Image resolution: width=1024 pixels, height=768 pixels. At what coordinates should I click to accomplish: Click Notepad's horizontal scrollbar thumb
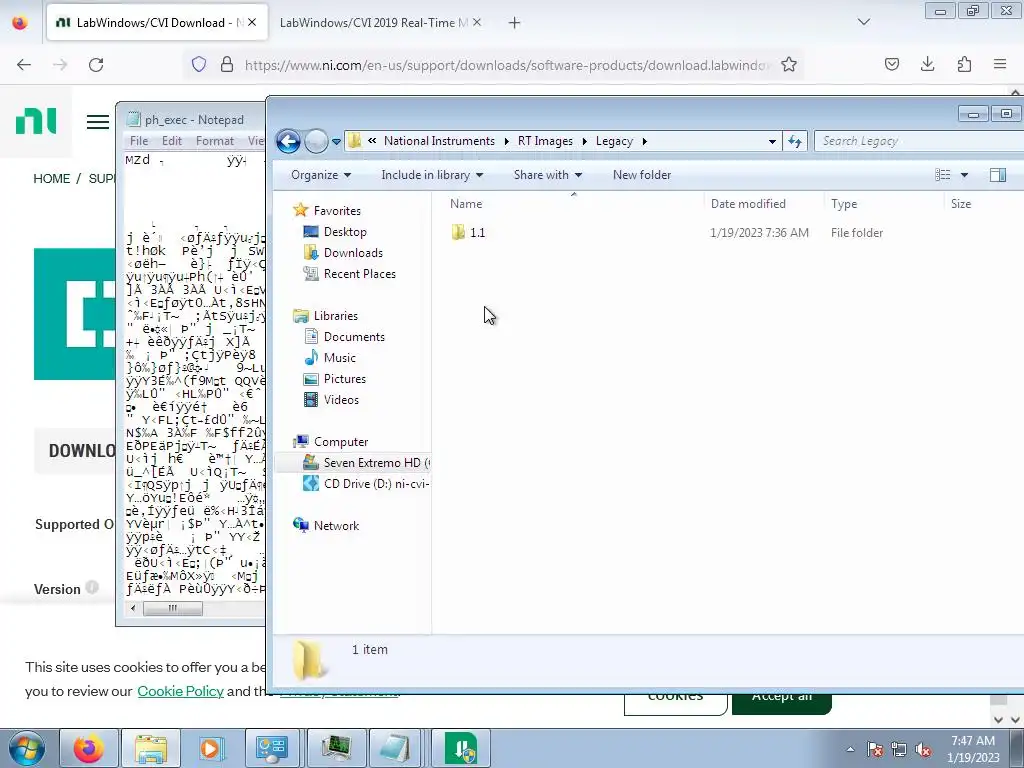(172, 608)
